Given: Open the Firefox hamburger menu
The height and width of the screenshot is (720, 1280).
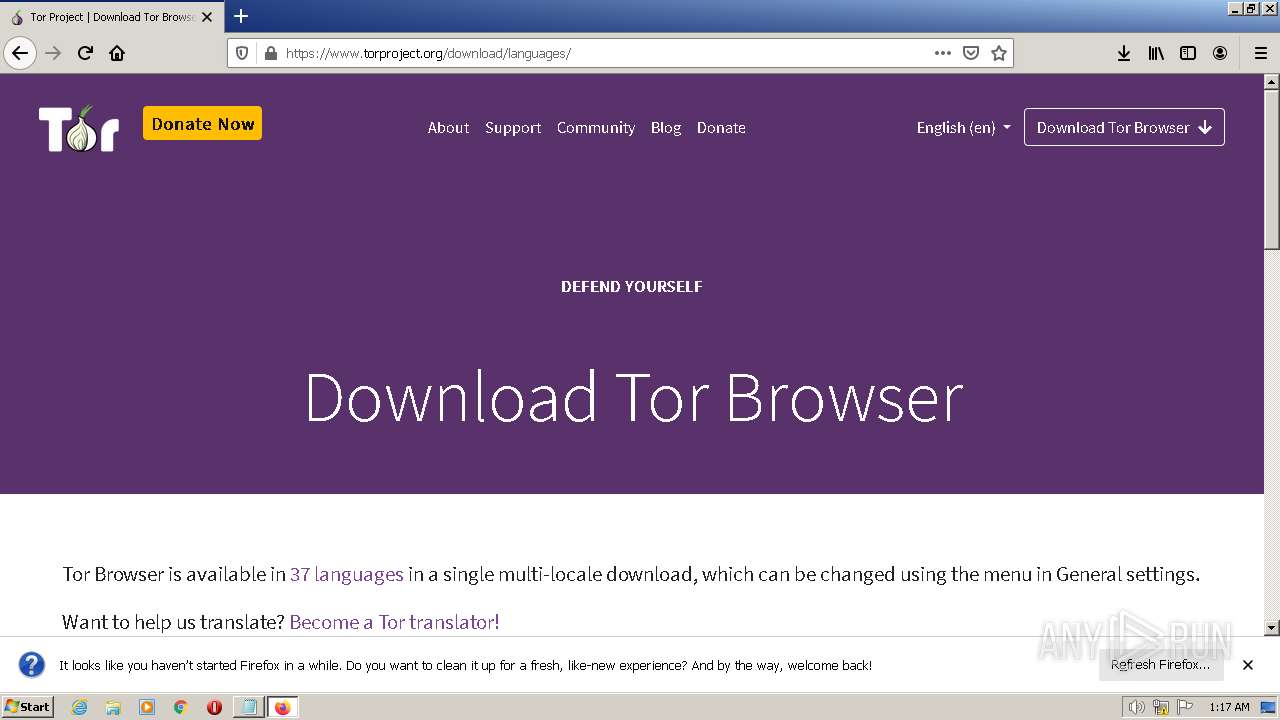Looking at the screenshot, I should click(x=1261, y=53).
